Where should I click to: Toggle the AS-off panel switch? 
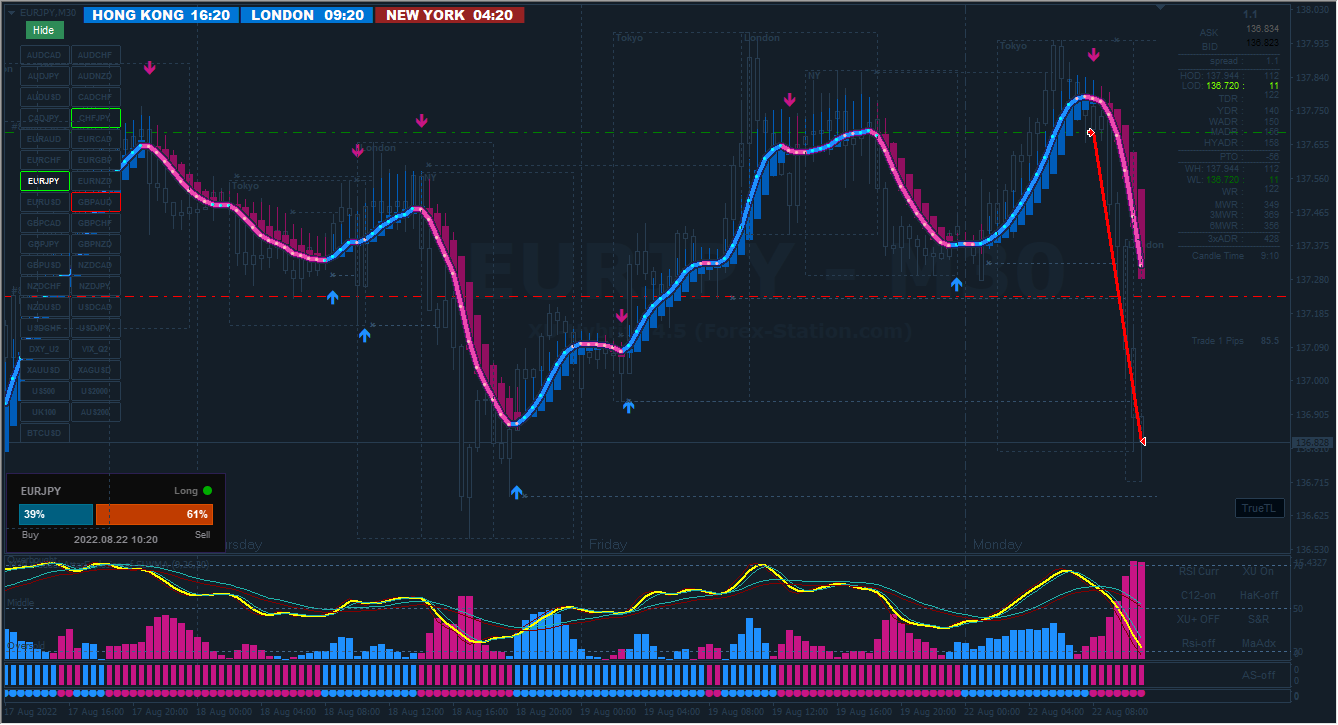[x=1258, y=675]
